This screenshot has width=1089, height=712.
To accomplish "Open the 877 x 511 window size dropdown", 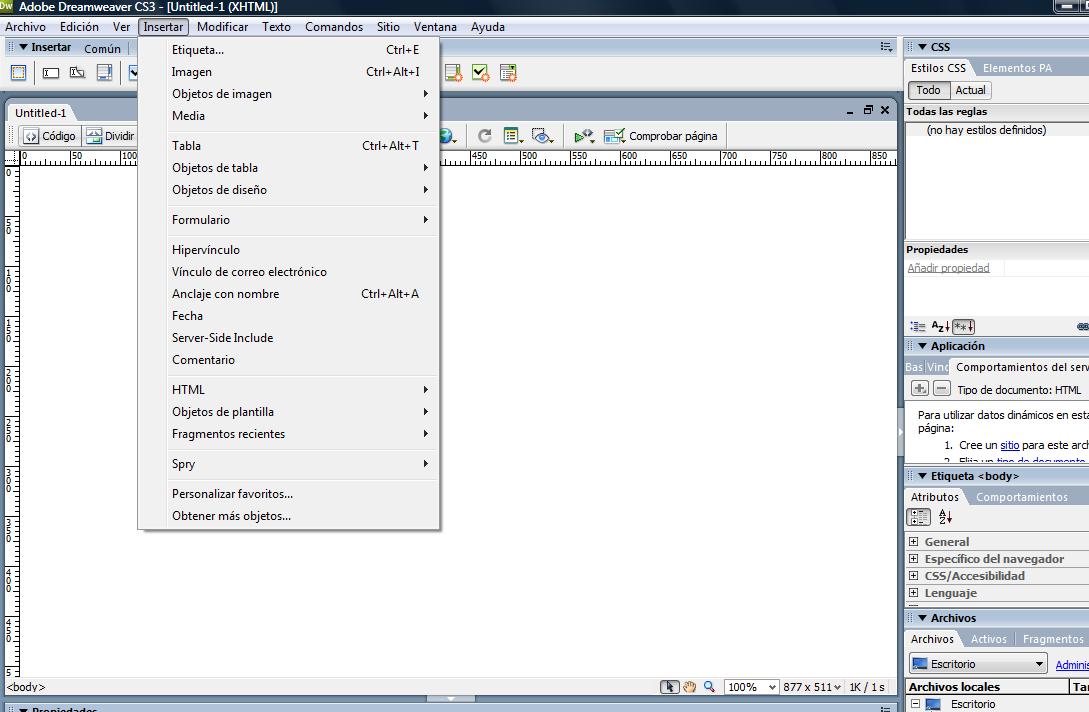I will pyautogui.click(x=812, y=687).
